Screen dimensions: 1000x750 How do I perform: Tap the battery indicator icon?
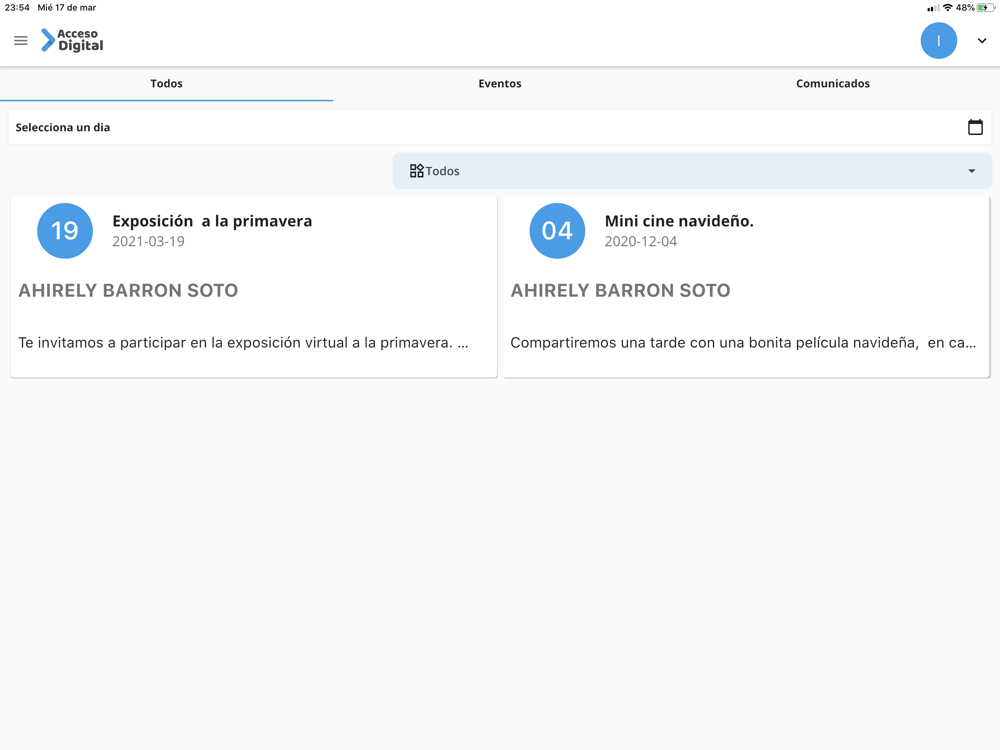click(x=986, y=8)
